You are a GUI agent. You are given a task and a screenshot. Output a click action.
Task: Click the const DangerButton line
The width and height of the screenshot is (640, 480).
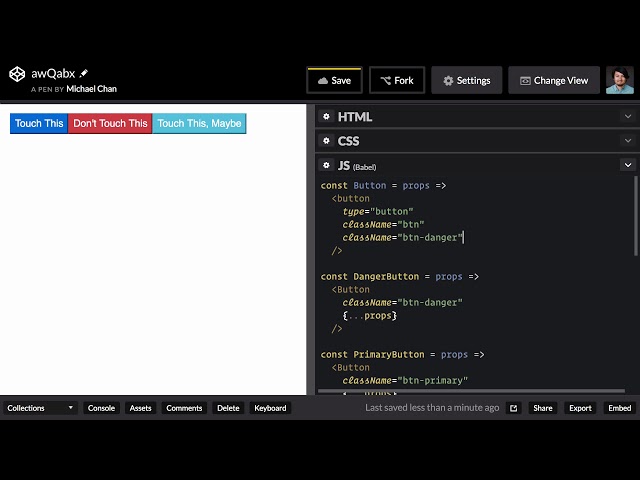click(x=400, y=276)
